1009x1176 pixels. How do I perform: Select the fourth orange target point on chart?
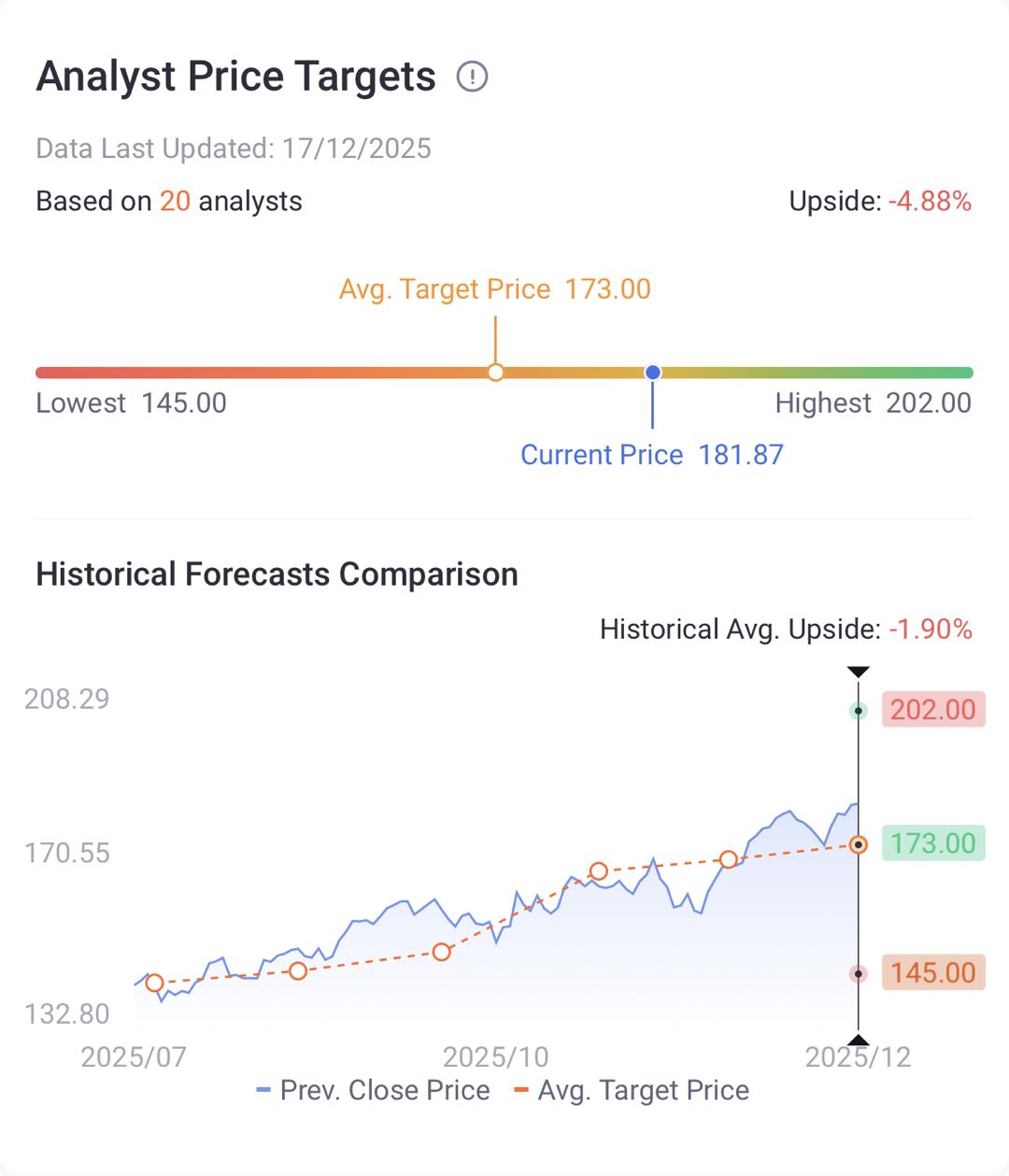599,871
